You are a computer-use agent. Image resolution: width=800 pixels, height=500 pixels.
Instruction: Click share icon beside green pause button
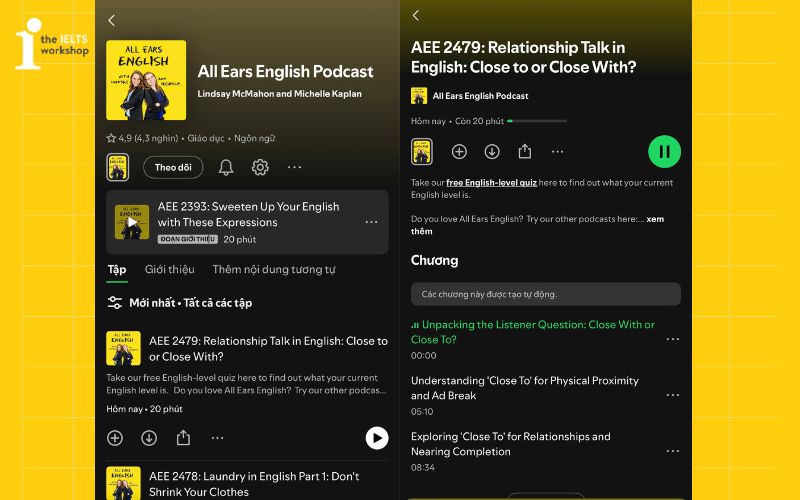(524, 152)
